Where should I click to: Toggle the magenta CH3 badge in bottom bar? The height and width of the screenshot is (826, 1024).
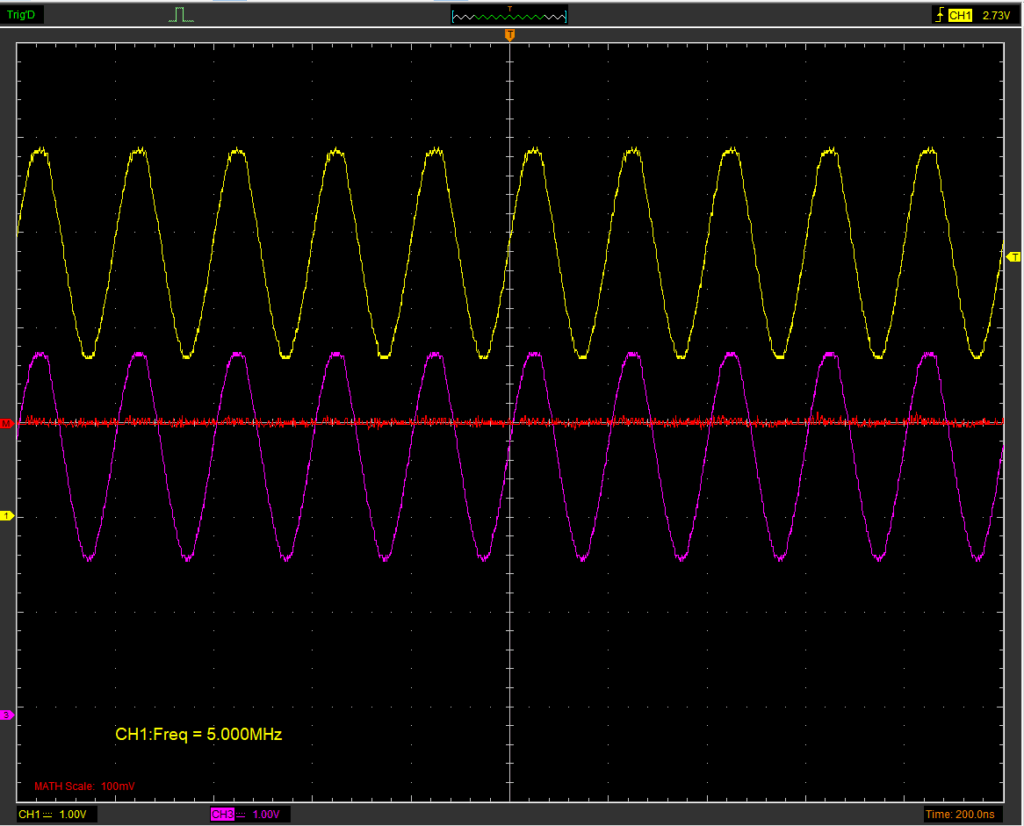tap(223, 815)
